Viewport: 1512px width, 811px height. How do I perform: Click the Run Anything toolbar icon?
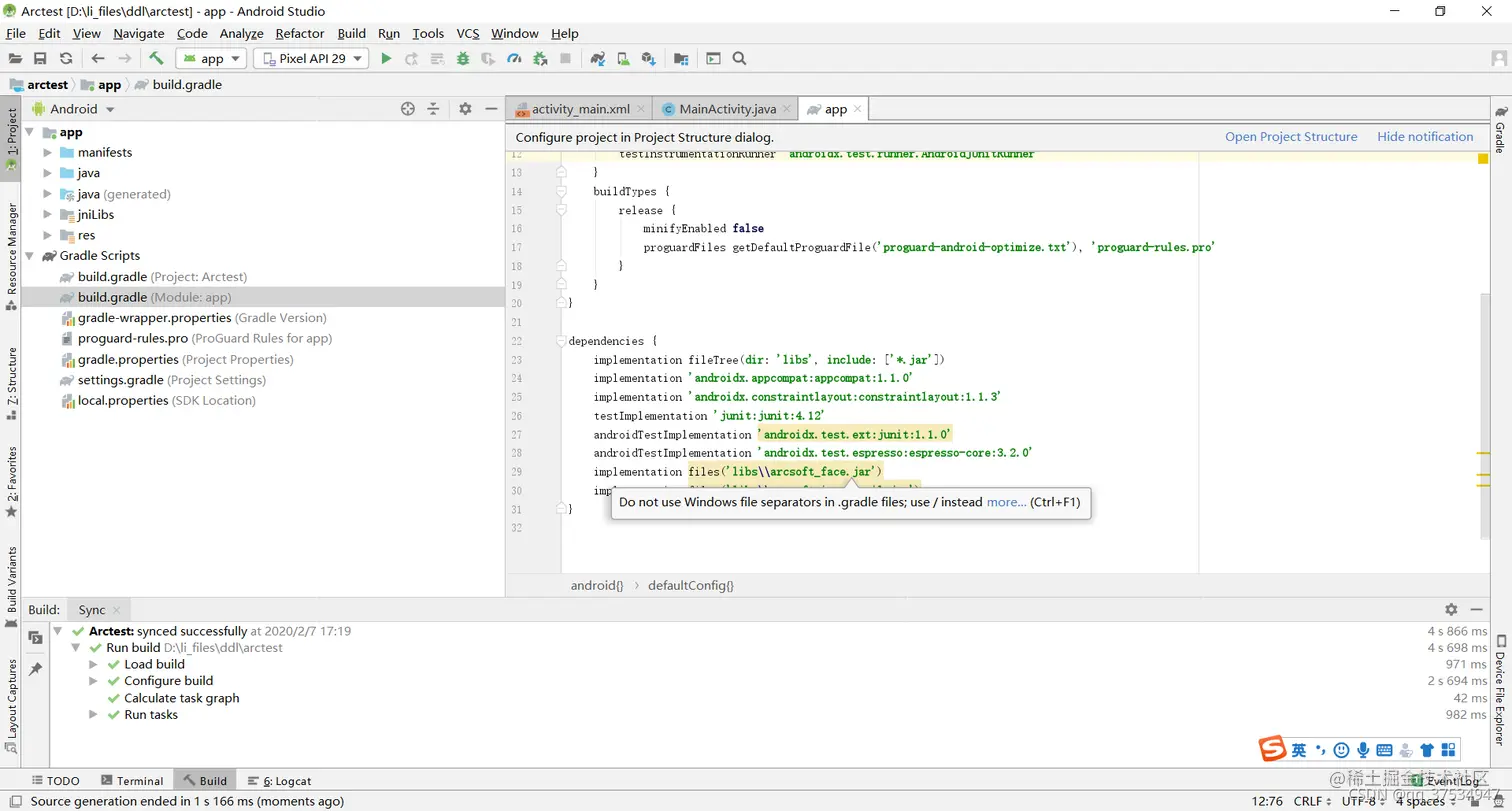tap(713, 59)
